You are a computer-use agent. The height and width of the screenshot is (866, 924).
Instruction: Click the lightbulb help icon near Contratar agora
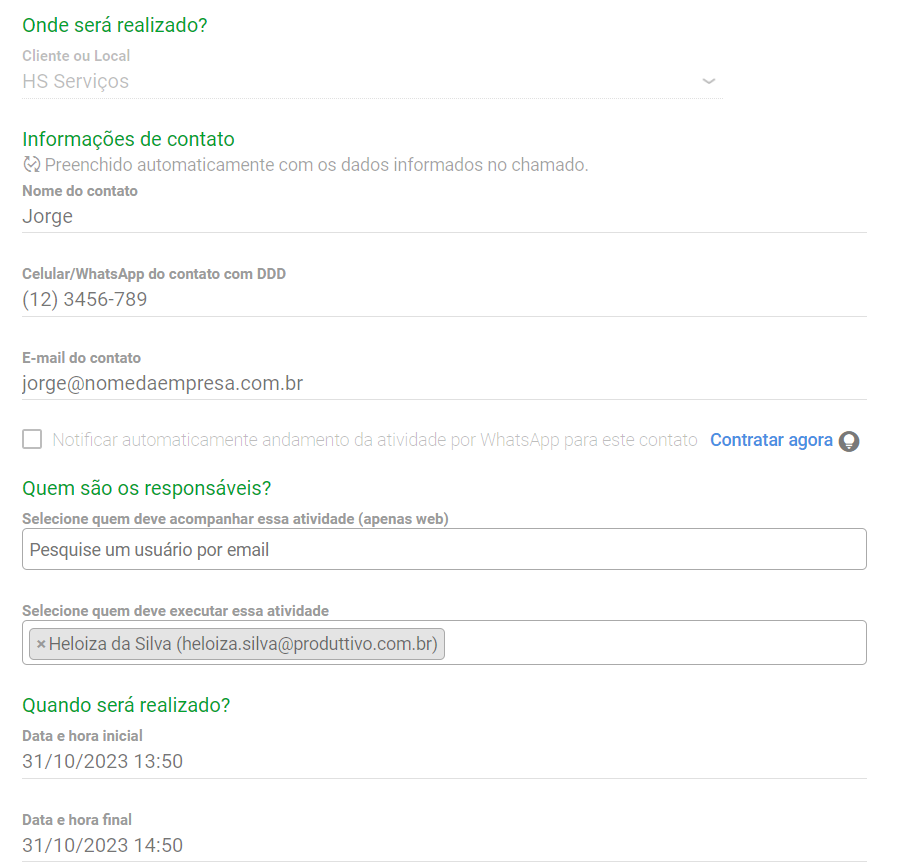[848, 440]
